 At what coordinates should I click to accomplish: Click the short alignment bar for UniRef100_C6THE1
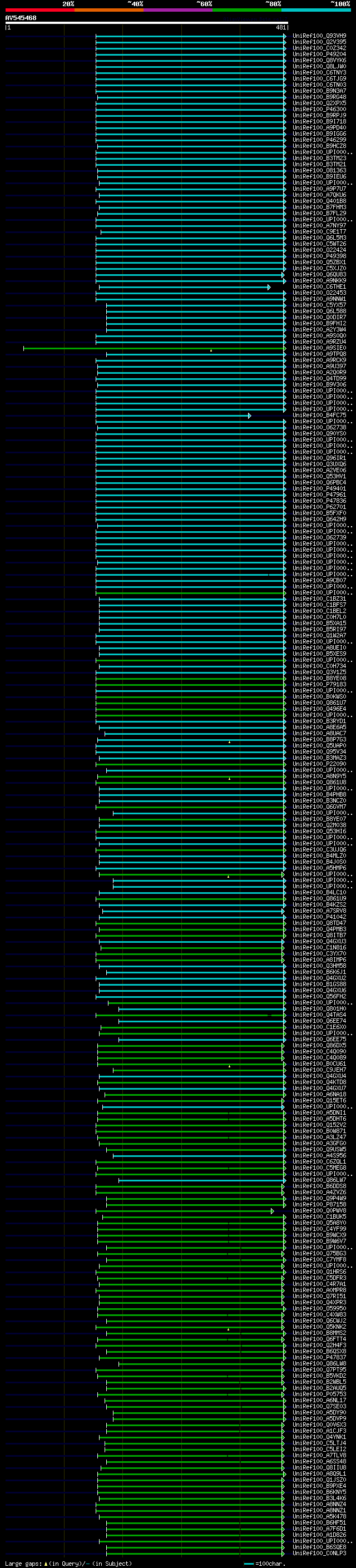[184, 286]
